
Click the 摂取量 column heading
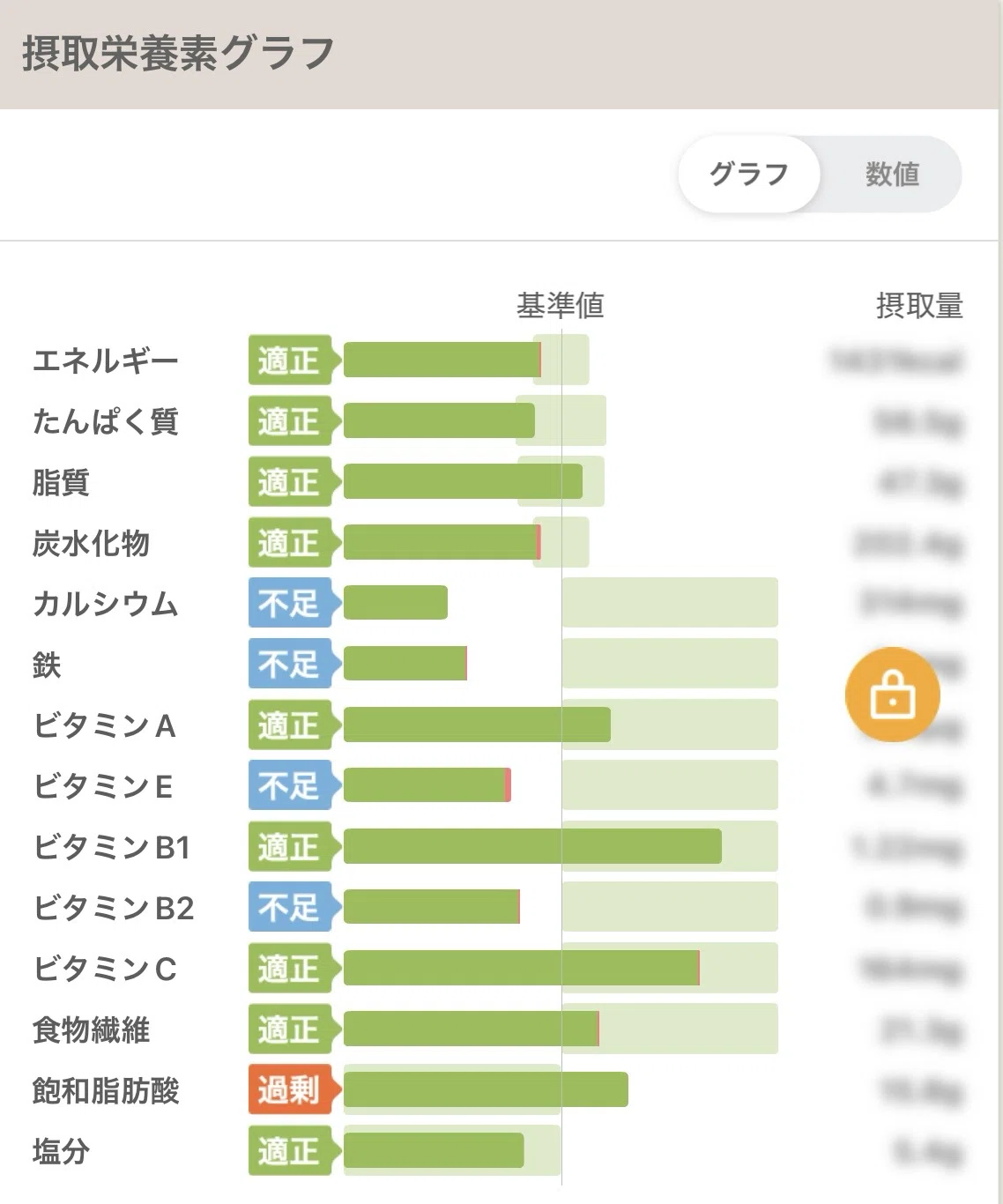click(919, 306)
